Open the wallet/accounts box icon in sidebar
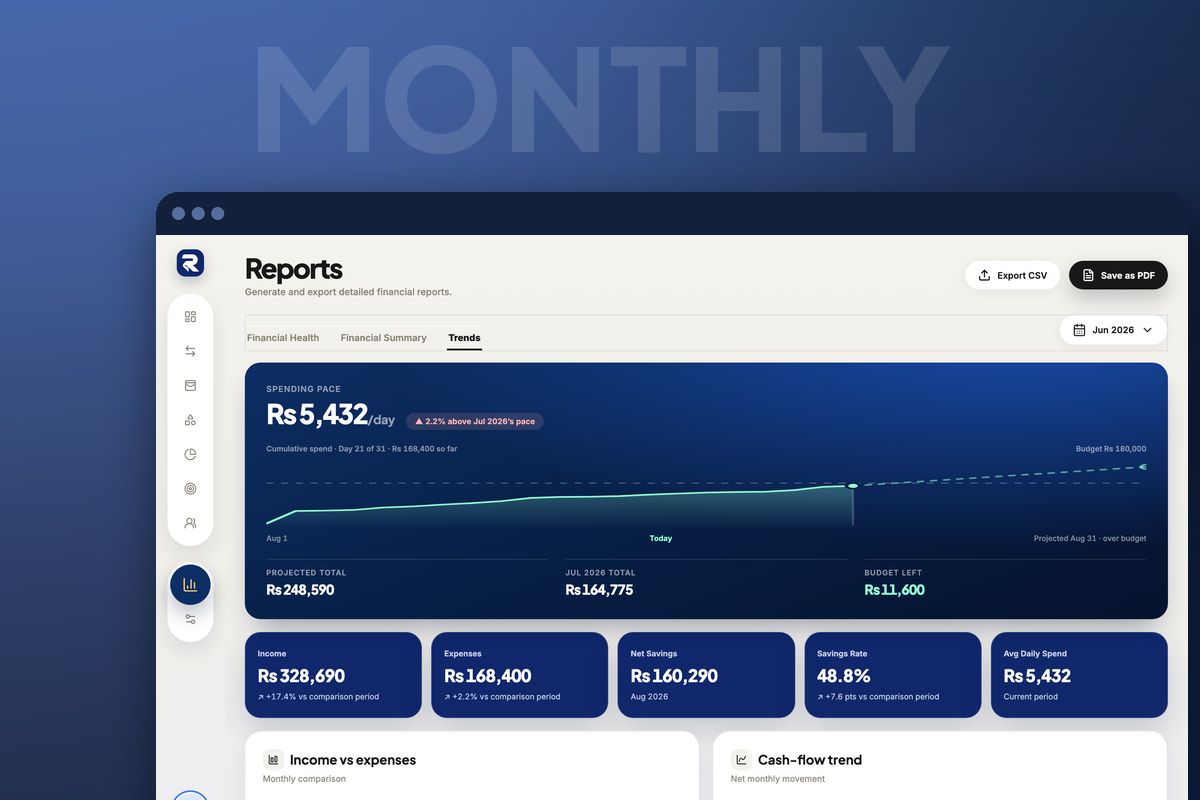 tap(190, 385)
